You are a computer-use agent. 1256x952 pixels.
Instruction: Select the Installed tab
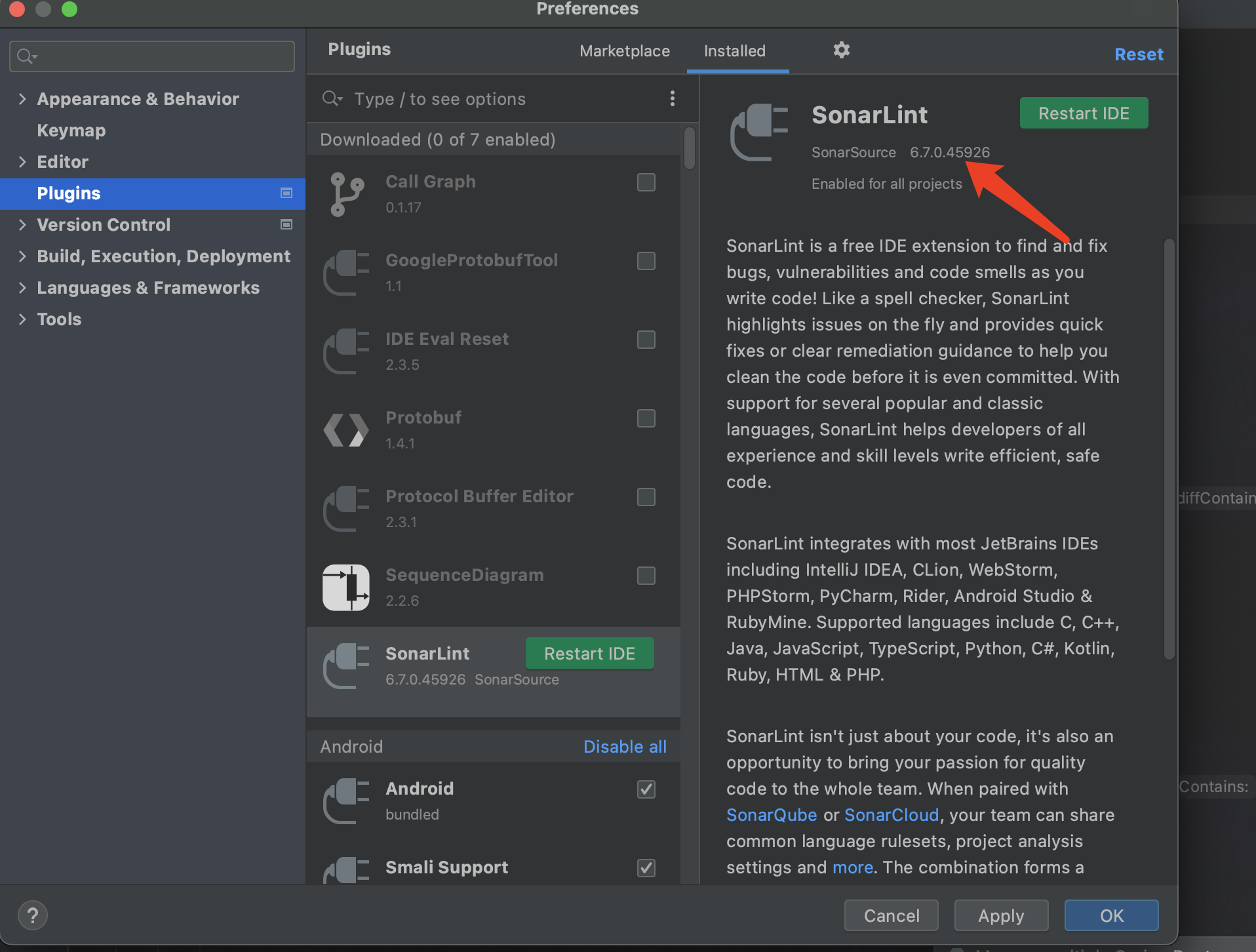pyautogui.click(x=734, y=50)
